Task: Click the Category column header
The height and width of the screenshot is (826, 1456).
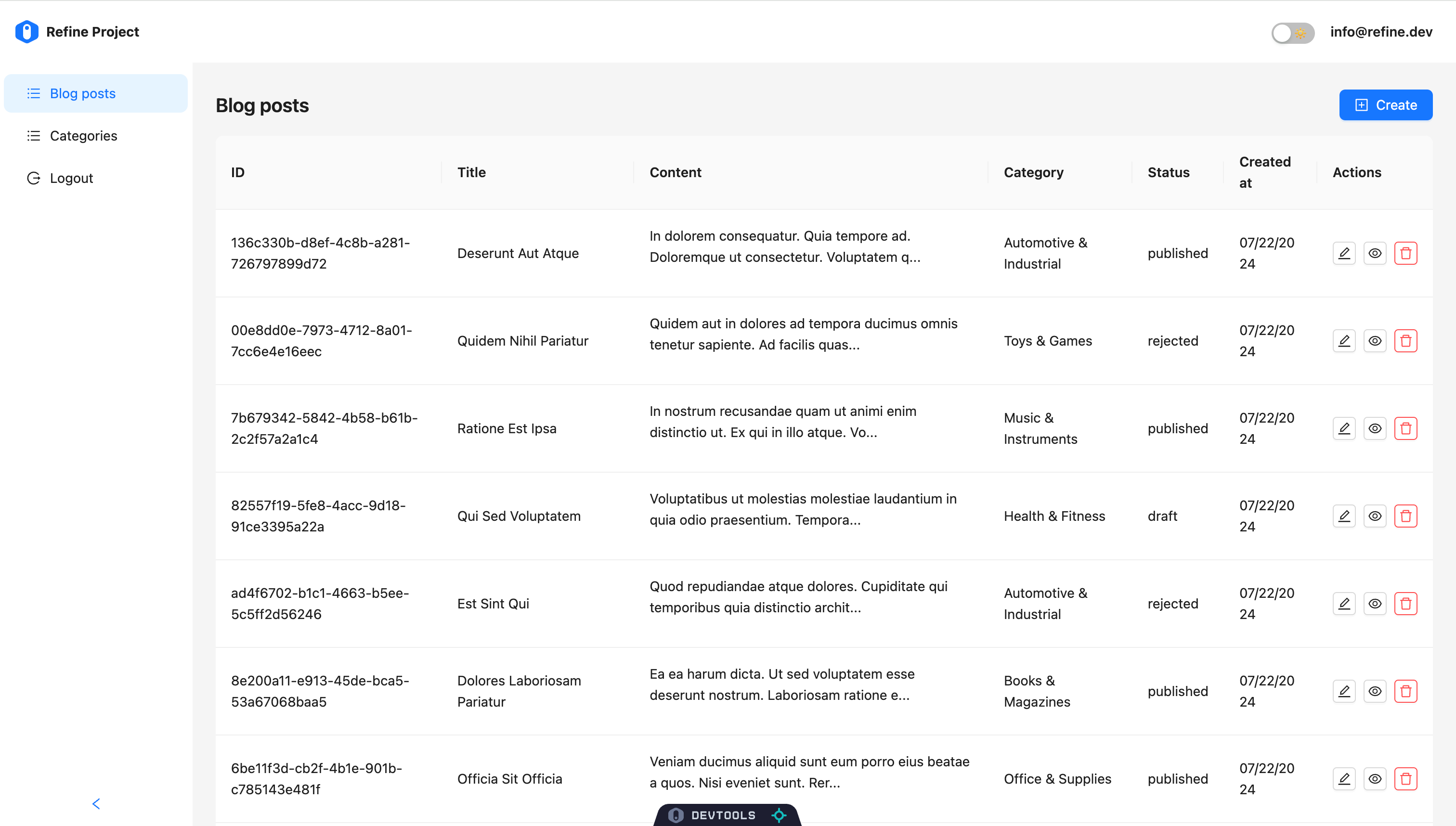Action: click(1059, 172)
